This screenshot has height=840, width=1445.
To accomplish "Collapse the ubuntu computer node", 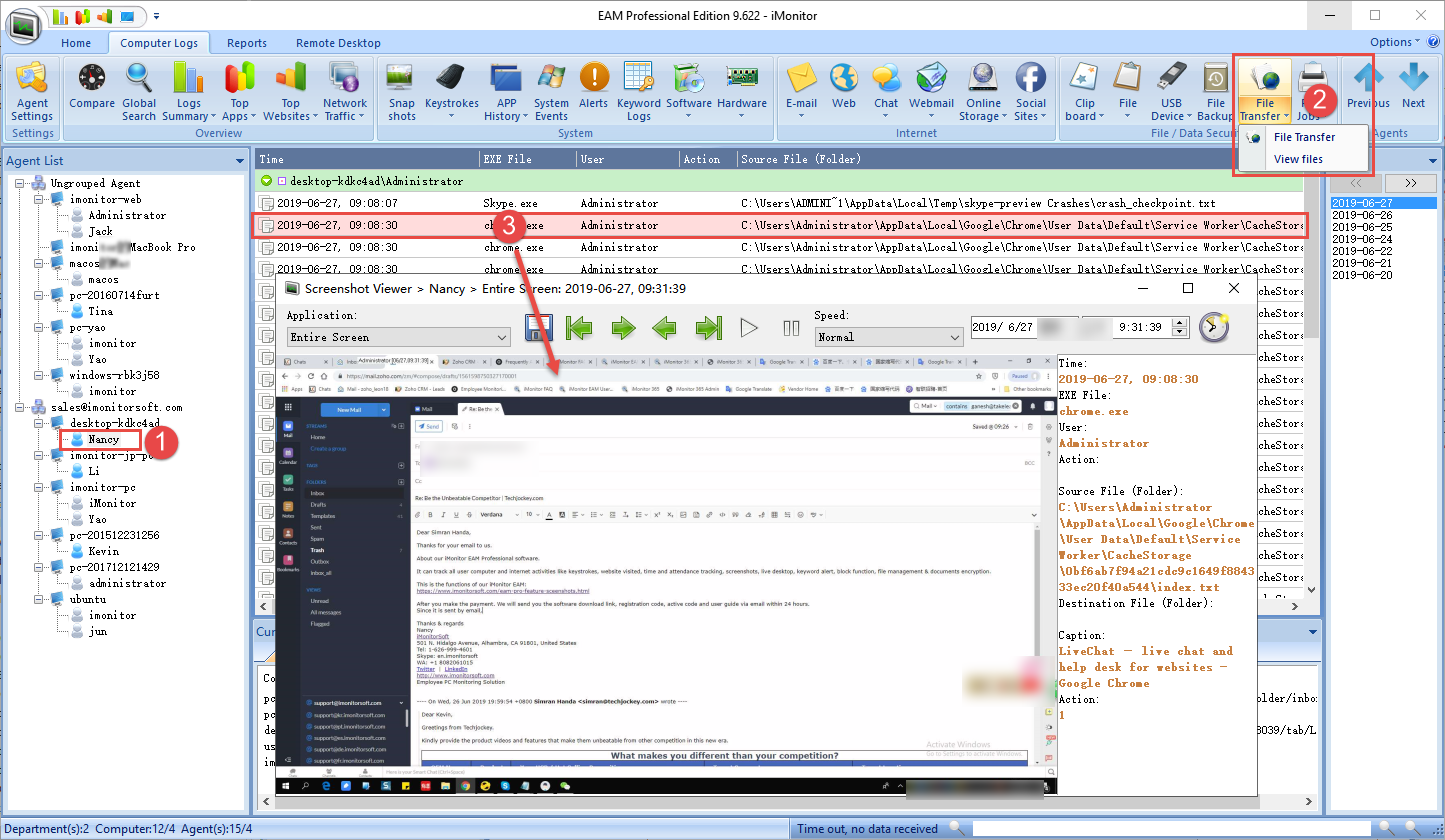I will [39, 599].
